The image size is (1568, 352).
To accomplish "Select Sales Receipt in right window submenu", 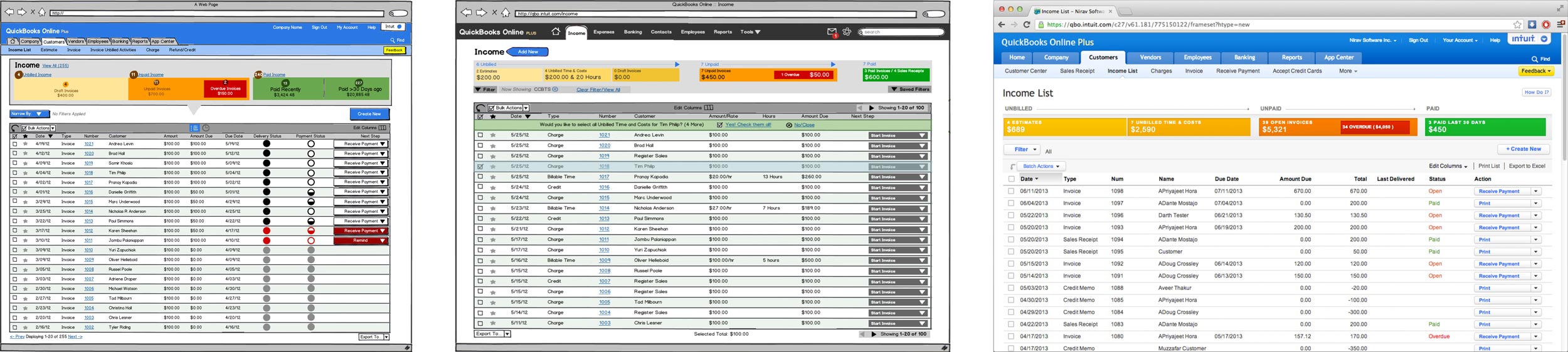I will pyautogui.click(x=1077, y=71).
